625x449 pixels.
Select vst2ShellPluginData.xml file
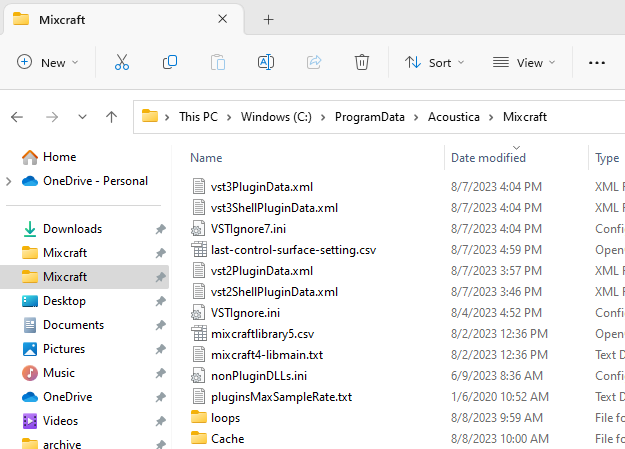[x=274, y=292]
